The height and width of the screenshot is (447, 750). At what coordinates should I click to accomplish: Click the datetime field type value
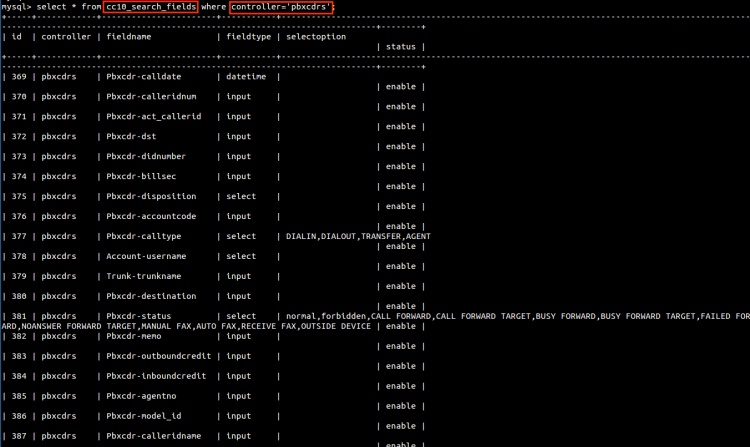click(246, 77)
